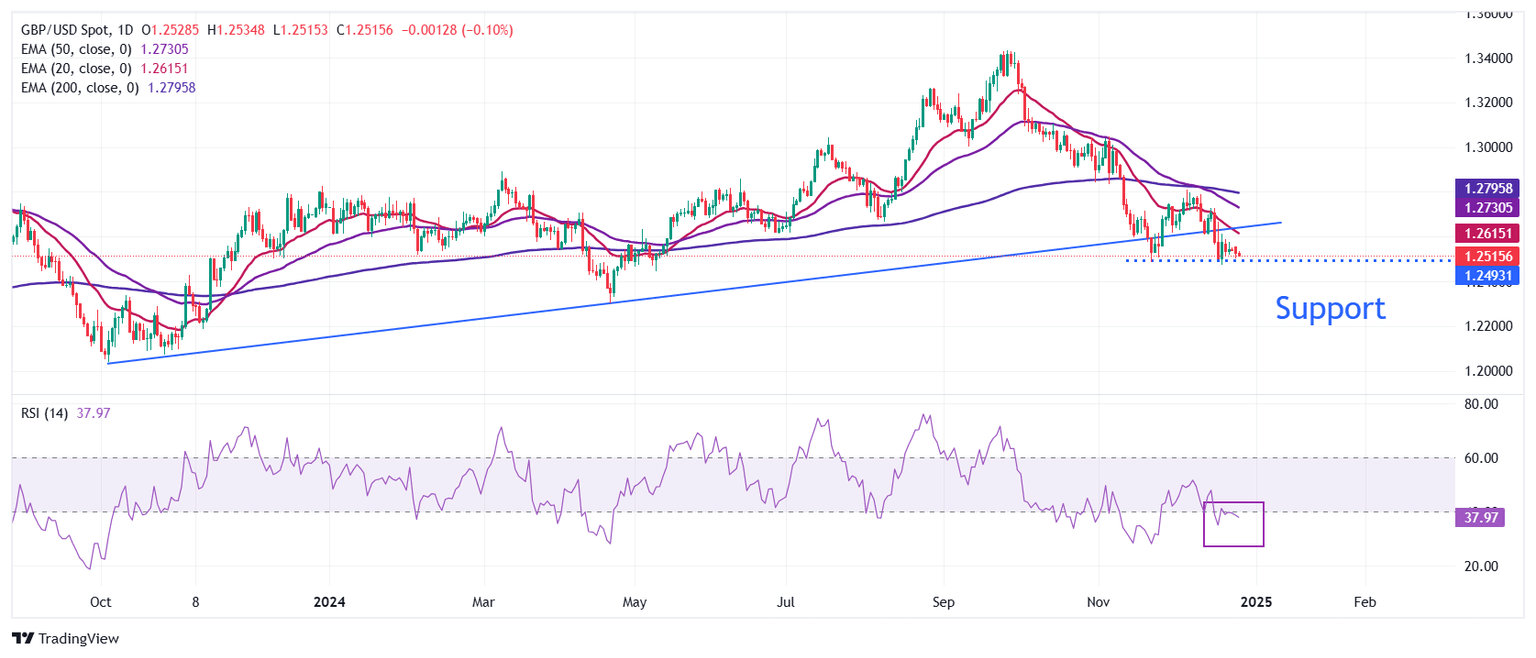This screenshot has height=658, width=1536.
Task: Open the RSI (14) indicator legend
Action: coord(45,413)
